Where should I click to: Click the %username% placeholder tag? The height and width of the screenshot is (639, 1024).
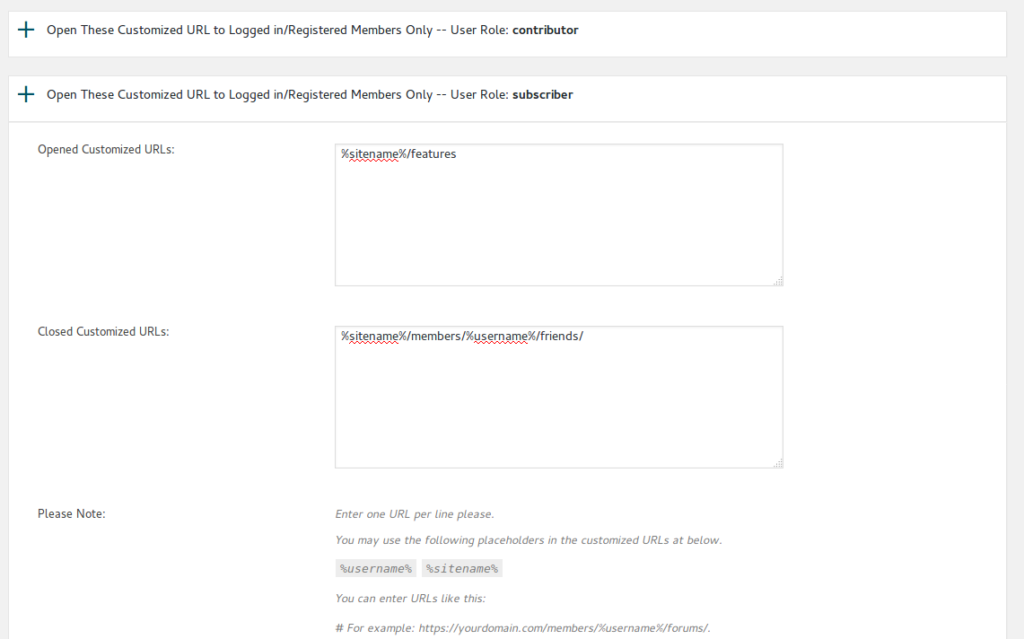376,568
